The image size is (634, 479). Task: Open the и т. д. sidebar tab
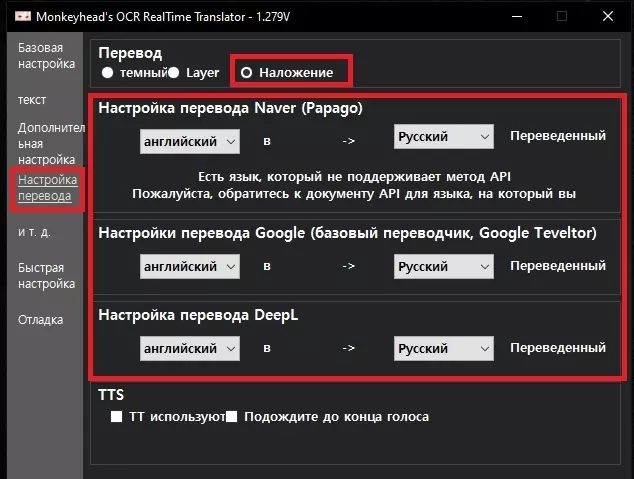(34, 232)
